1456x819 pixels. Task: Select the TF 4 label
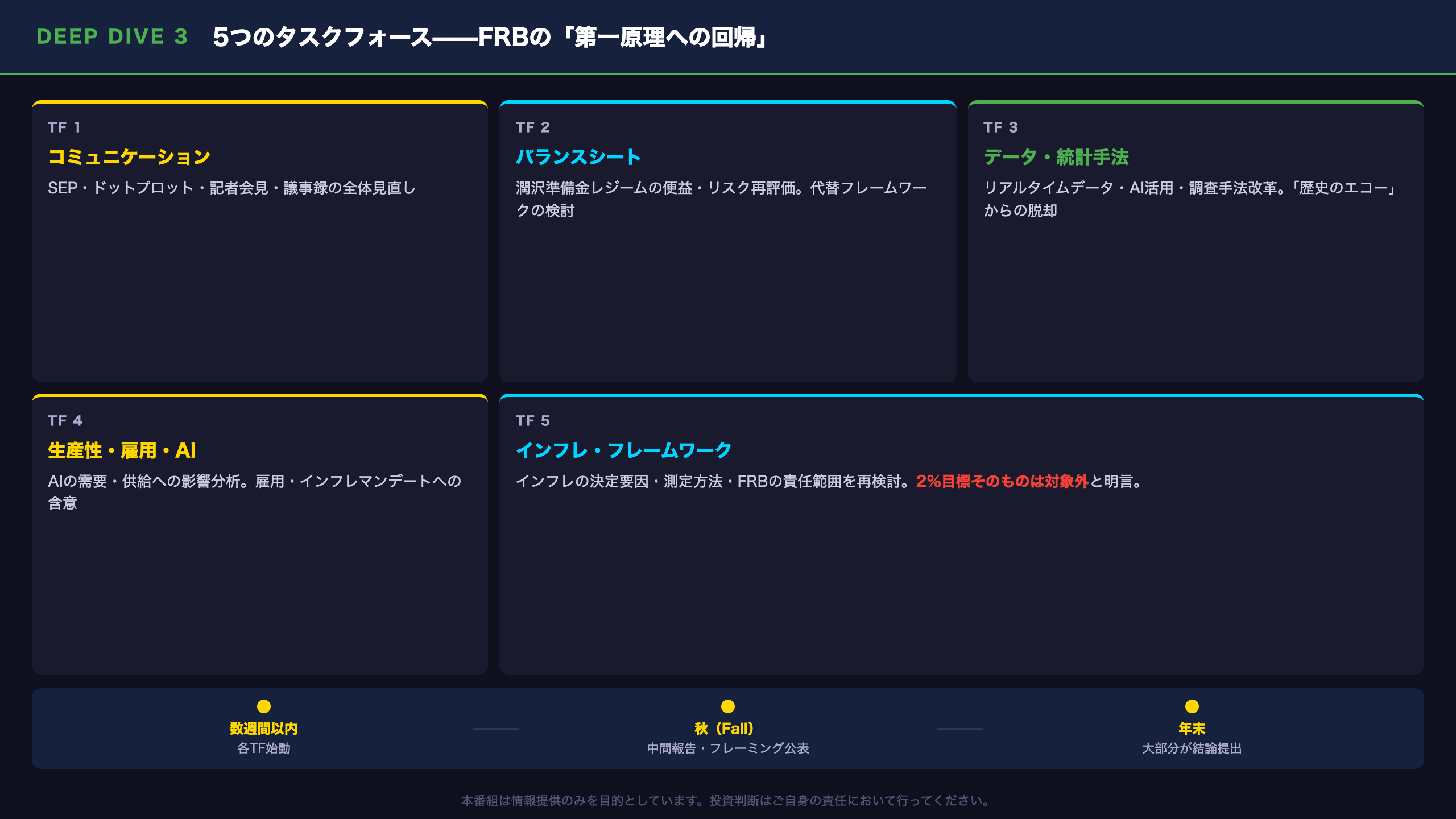click(x=65, y=421)
